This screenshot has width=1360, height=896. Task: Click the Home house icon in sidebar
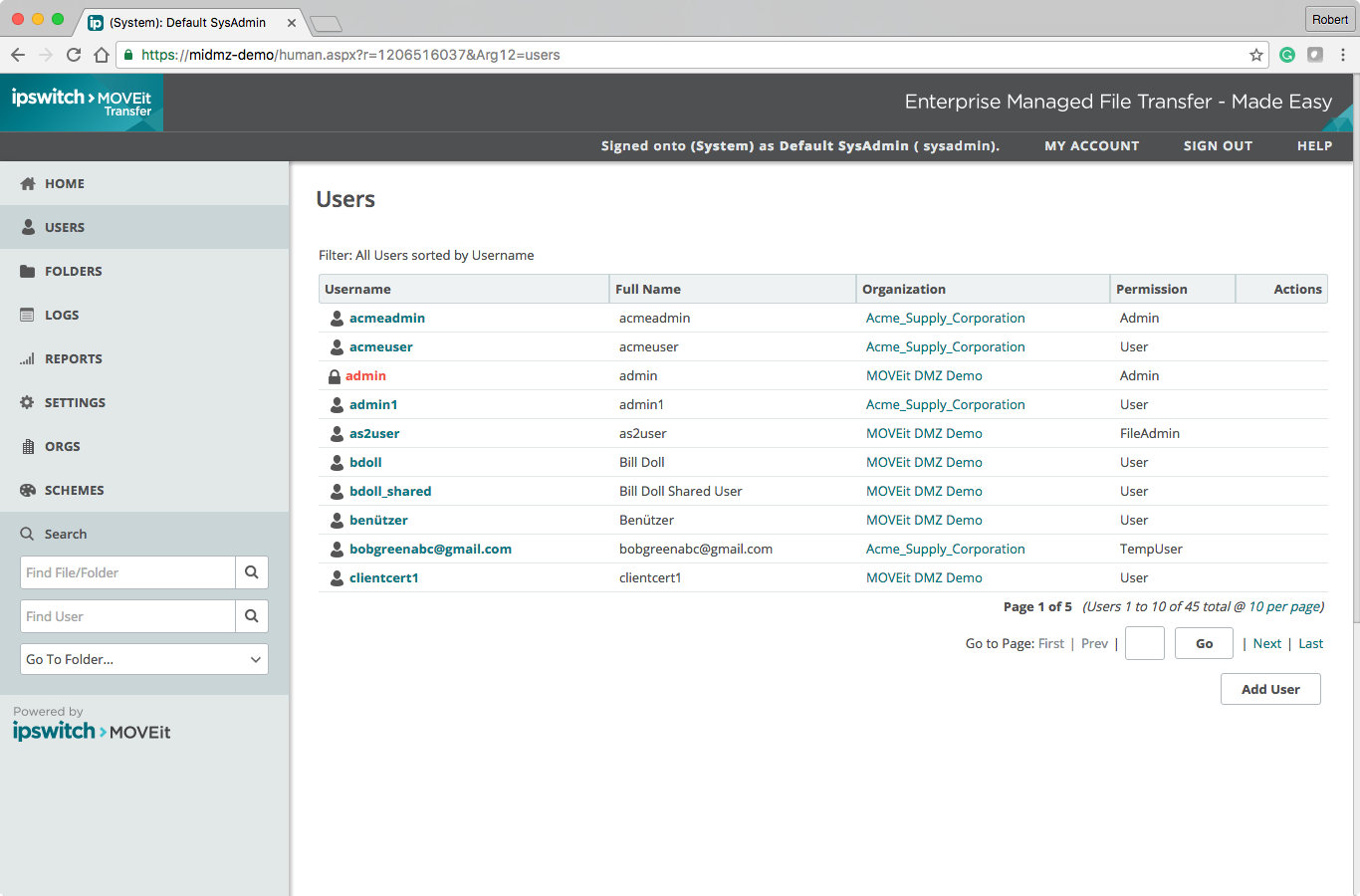[28, 183]
